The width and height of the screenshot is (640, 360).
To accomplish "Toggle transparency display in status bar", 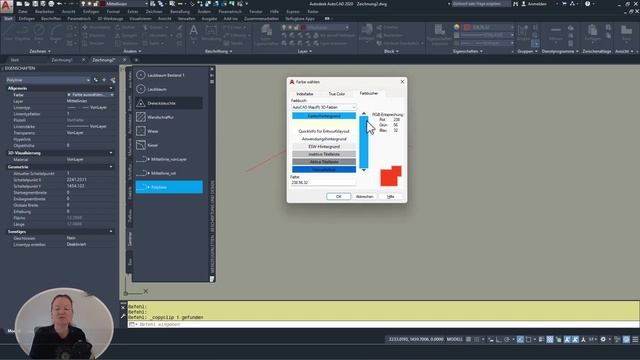I will coord(550,339).
